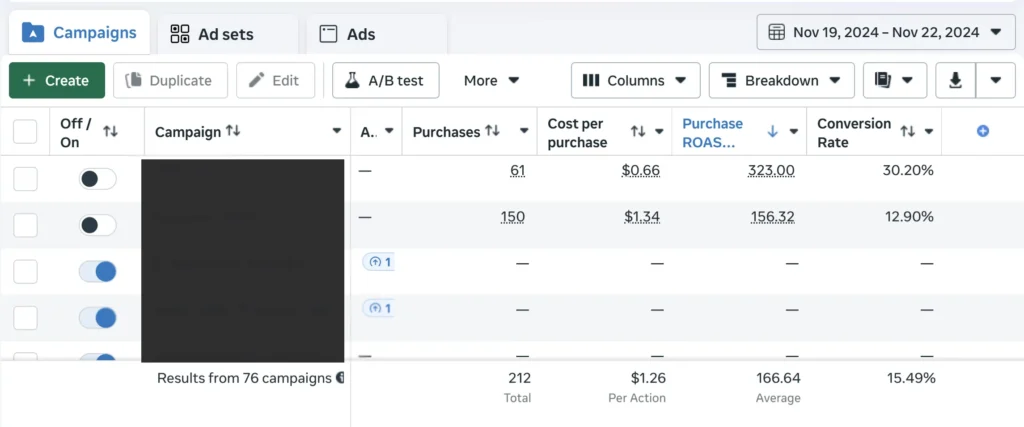Click the 166.64 average ROAS
Screen dimensions: 1024x427
[x=778, y=378]
